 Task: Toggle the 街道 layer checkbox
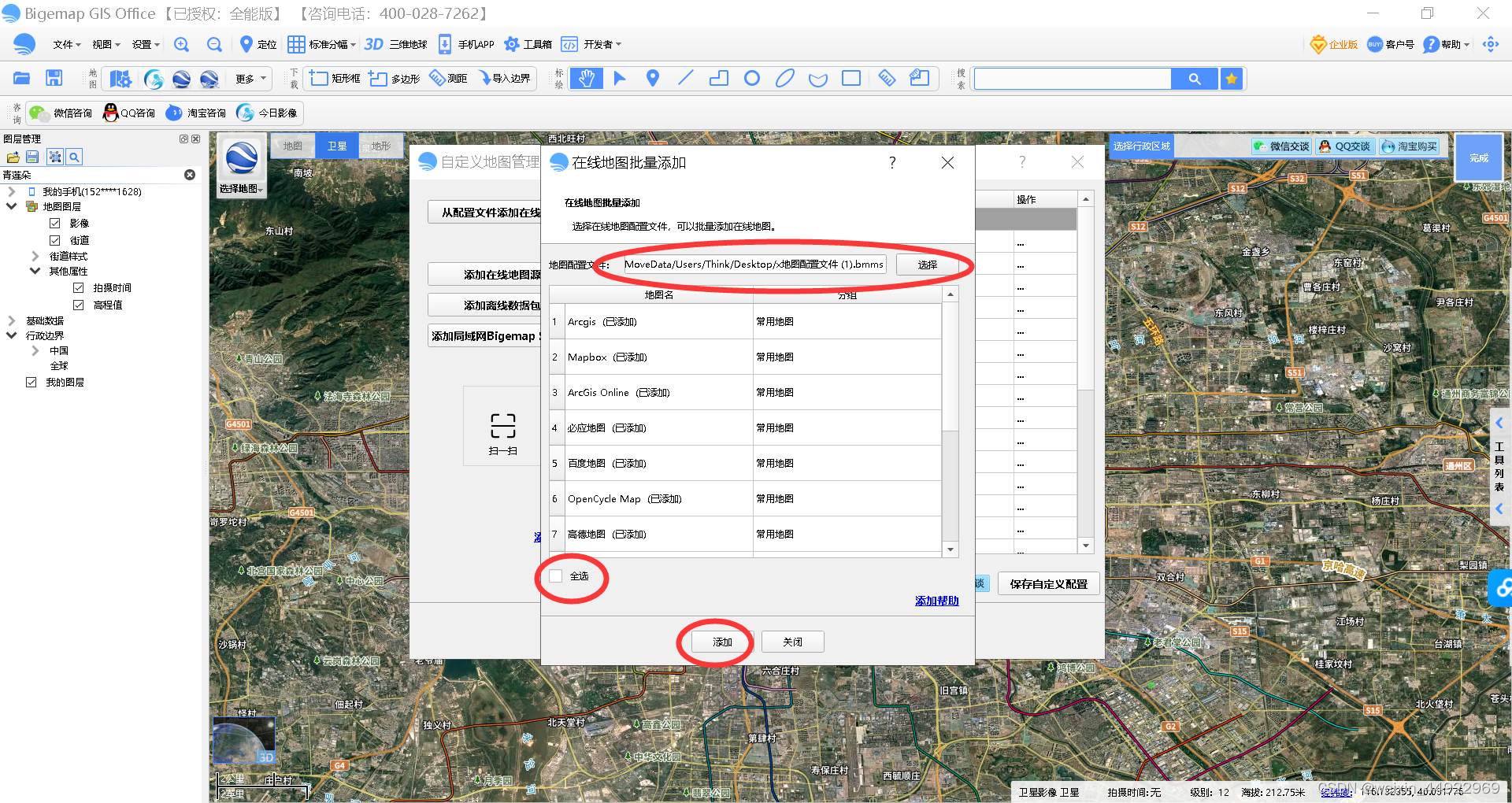(x=55, y=240)
